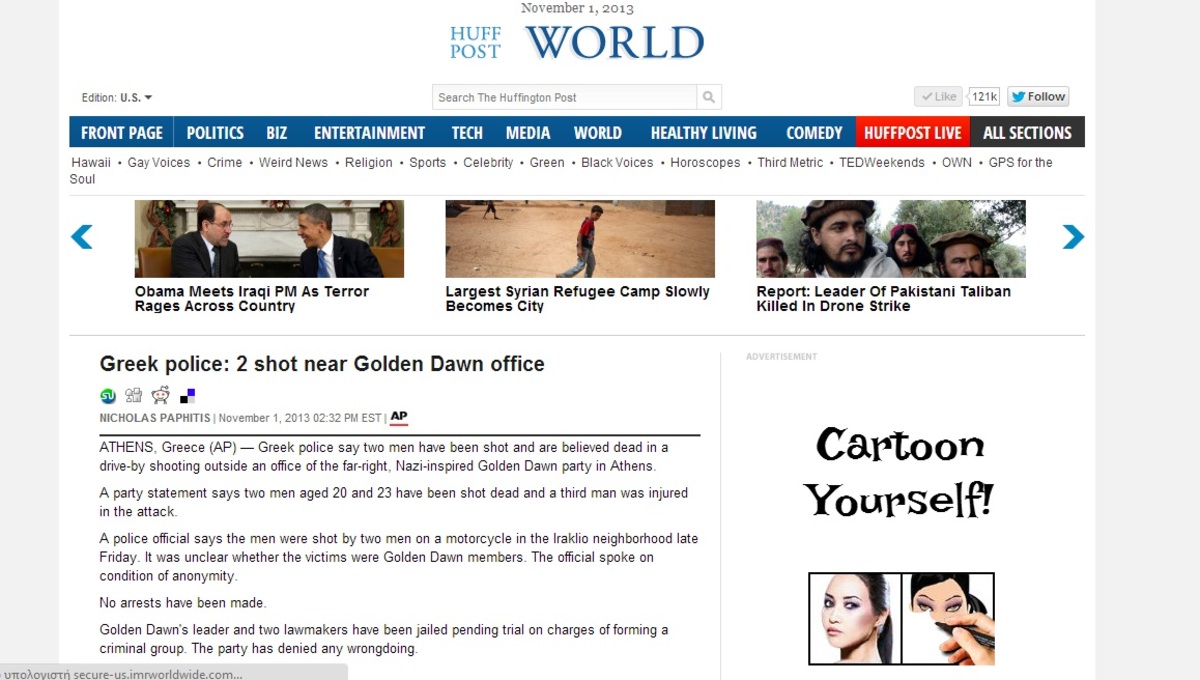Viewport: 1200px width, 680px height.
Task: Open the Black Voices link
Action: tap(617, 163)
